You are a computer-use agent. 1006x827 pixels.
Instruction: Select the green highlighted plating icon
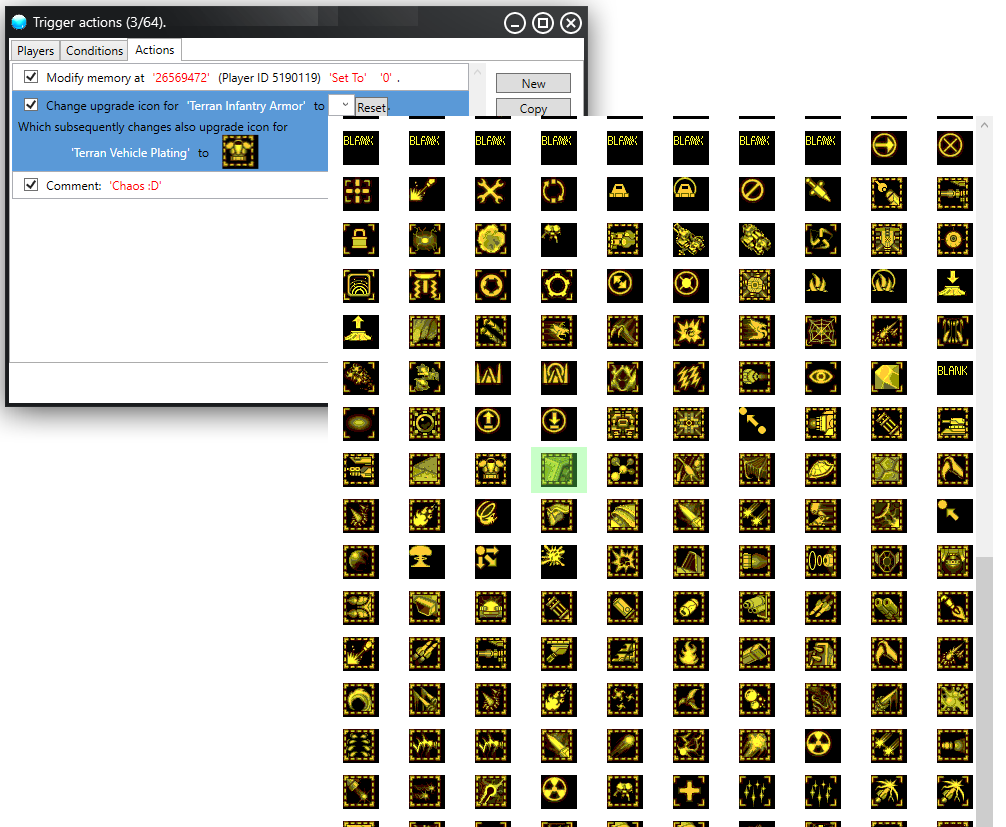(x=558, y=470)
